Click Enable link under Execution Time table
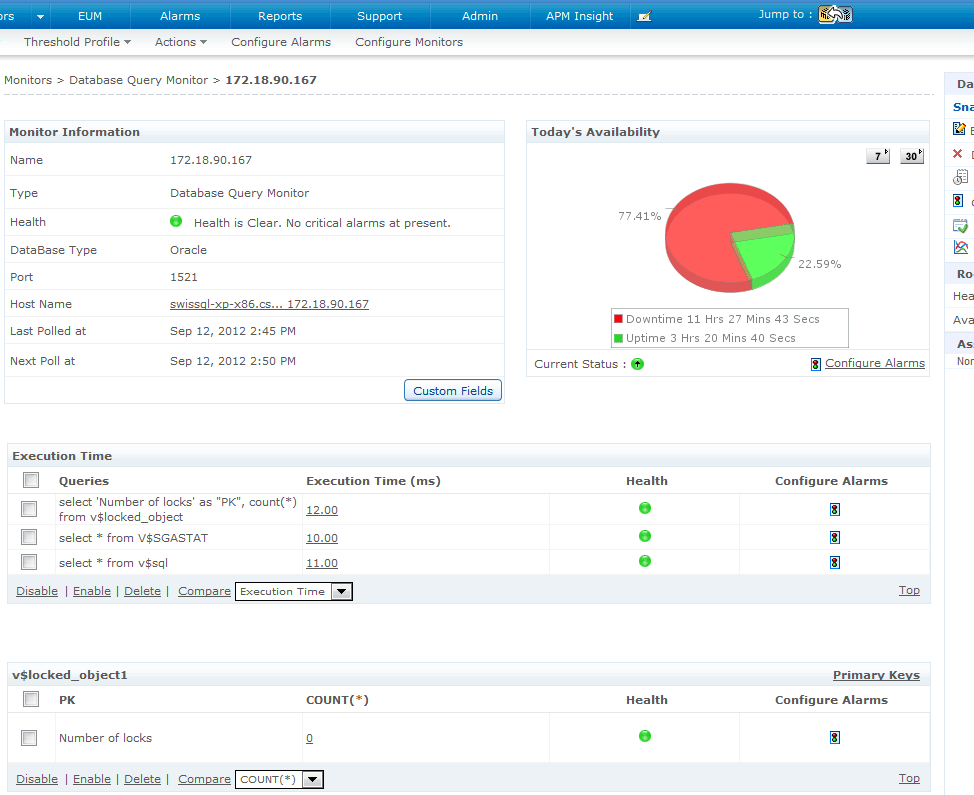Viewport: 974px width, 795px height. click(x=92, y=591)
